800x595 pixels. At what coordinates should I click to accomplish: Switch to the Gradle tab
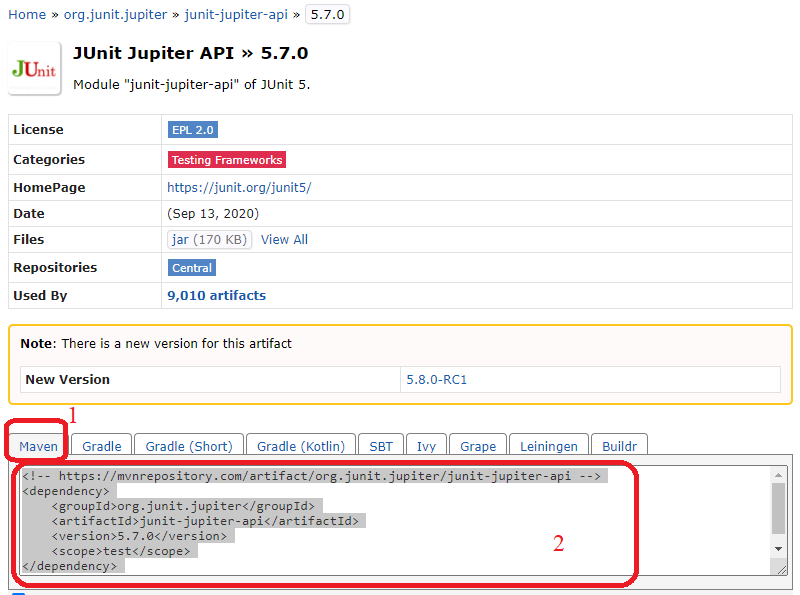[102, 446]
